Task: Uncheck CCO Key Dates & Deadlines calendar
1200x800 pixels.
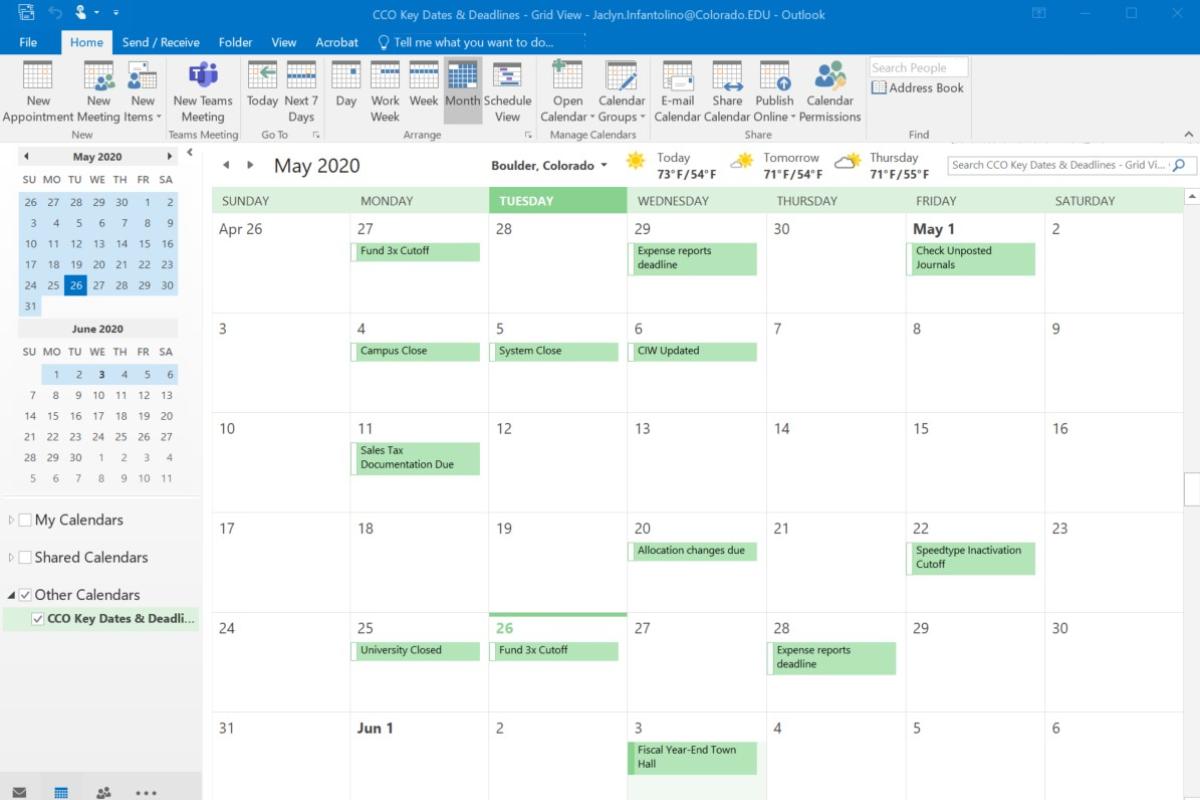Action: [x=38, y=619]
